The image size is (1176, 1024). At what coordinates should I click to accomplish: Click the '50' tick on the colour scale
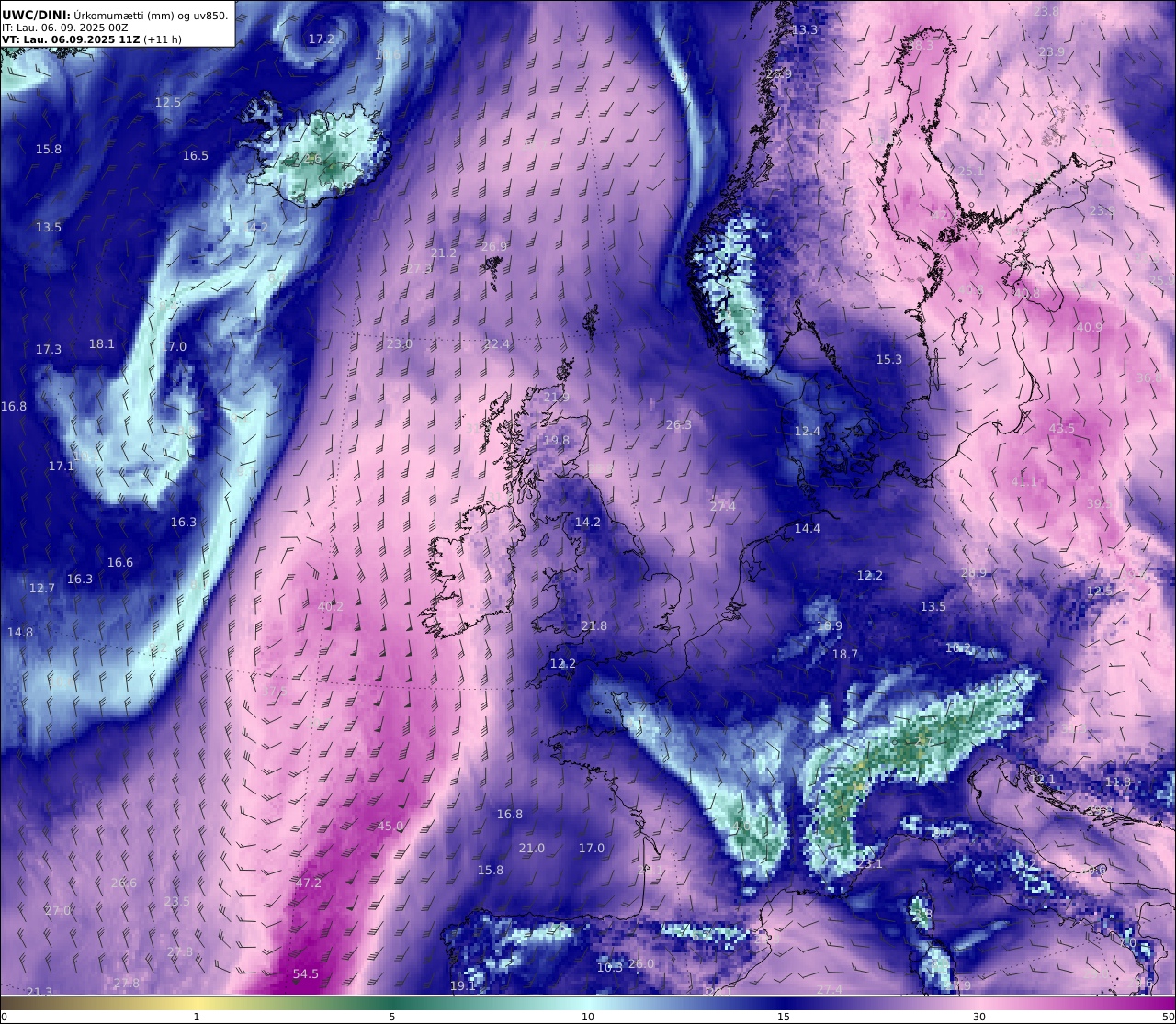1168,1017
